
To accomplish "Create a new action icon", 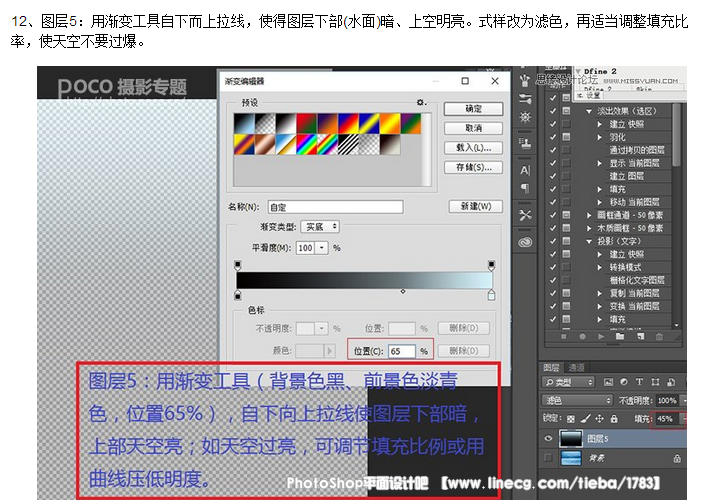I will (x=640, y=336).
